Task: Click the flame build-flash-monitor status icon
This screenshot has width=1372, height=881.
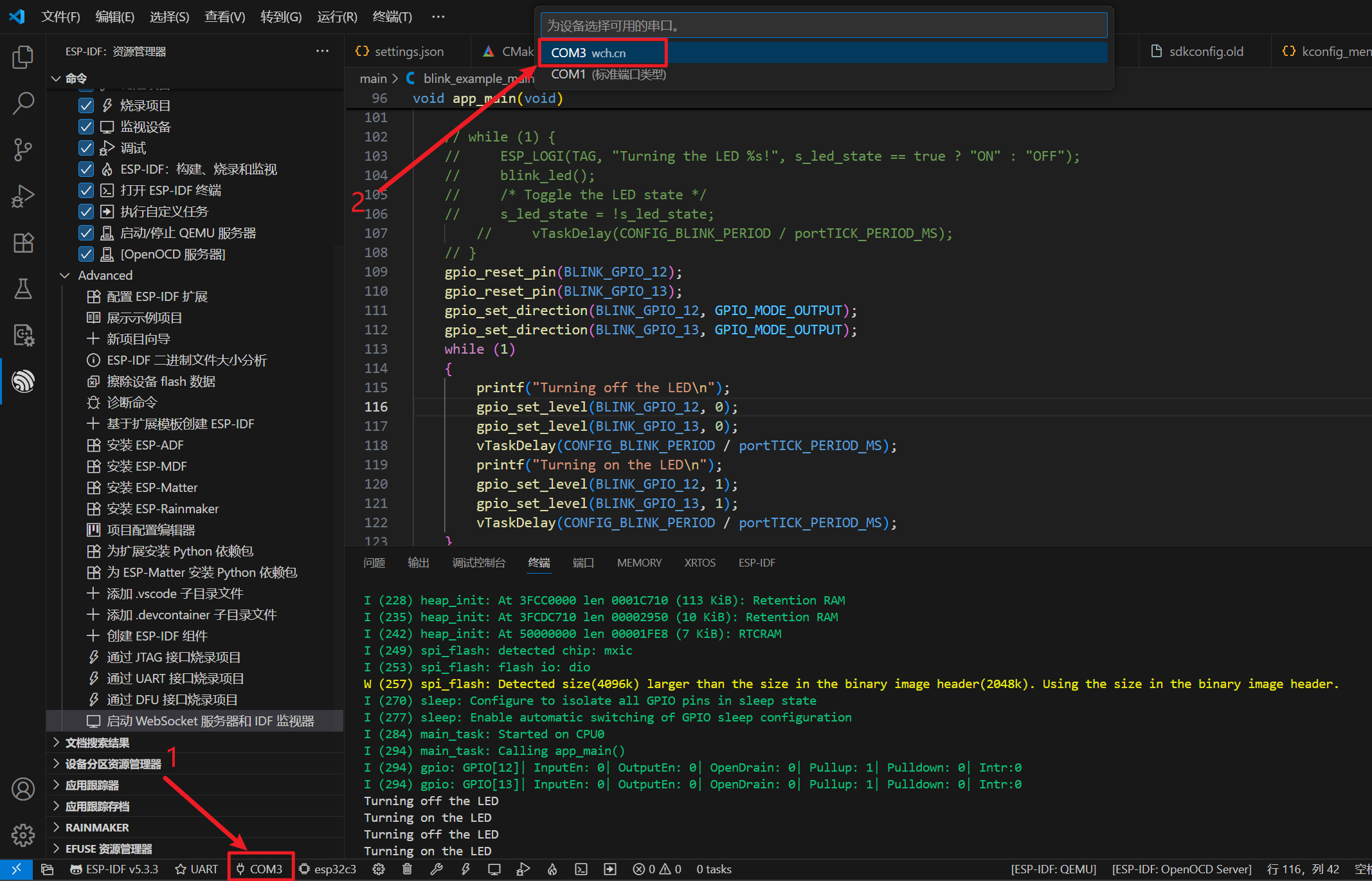Action: [552, 869]
